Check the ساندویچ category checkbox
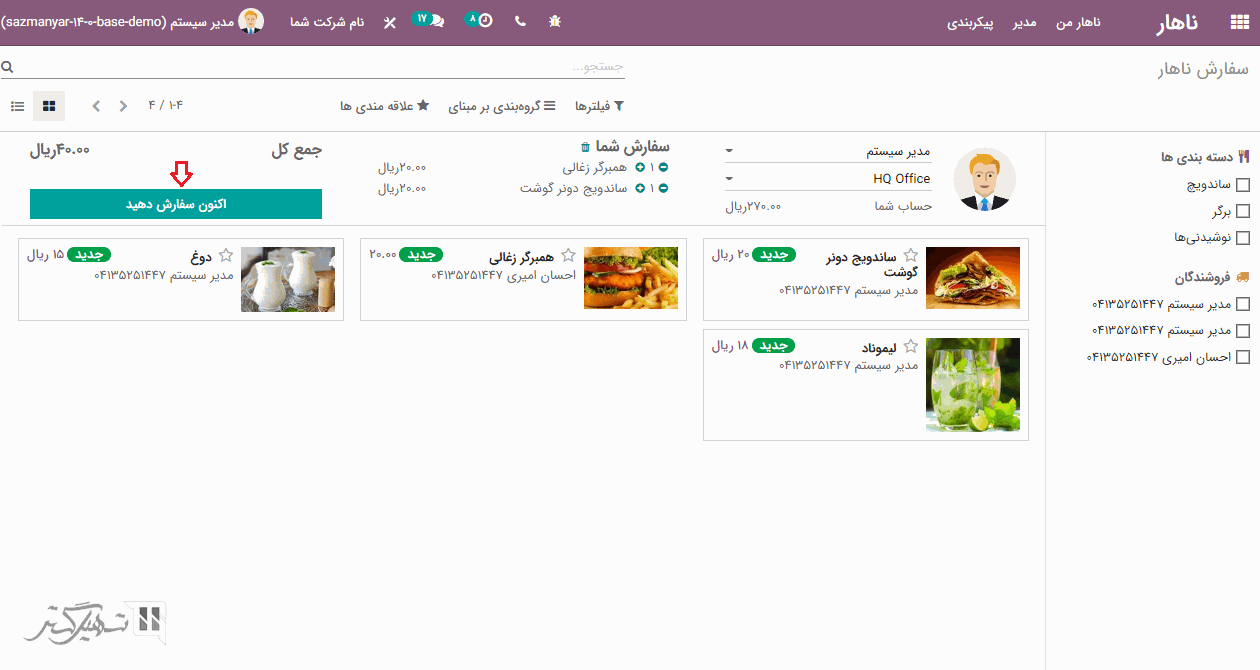Viewport: 1260px width, 670px height. point(1243,185)
